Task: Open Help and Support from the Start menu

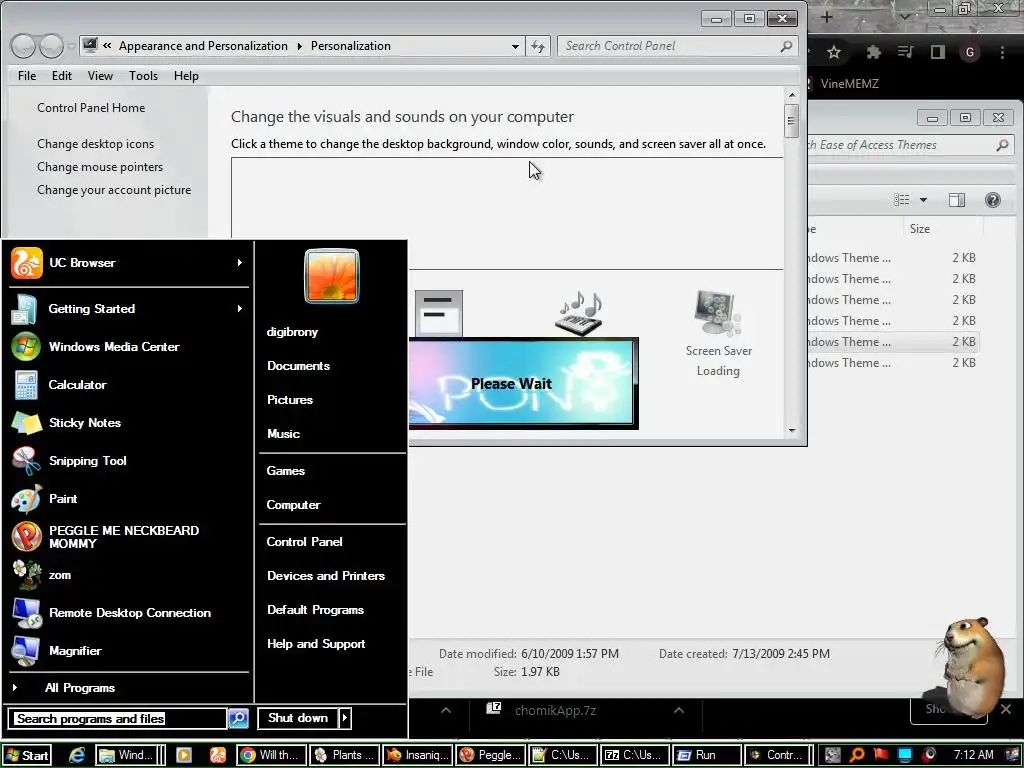Action: [x=316, y=644]
